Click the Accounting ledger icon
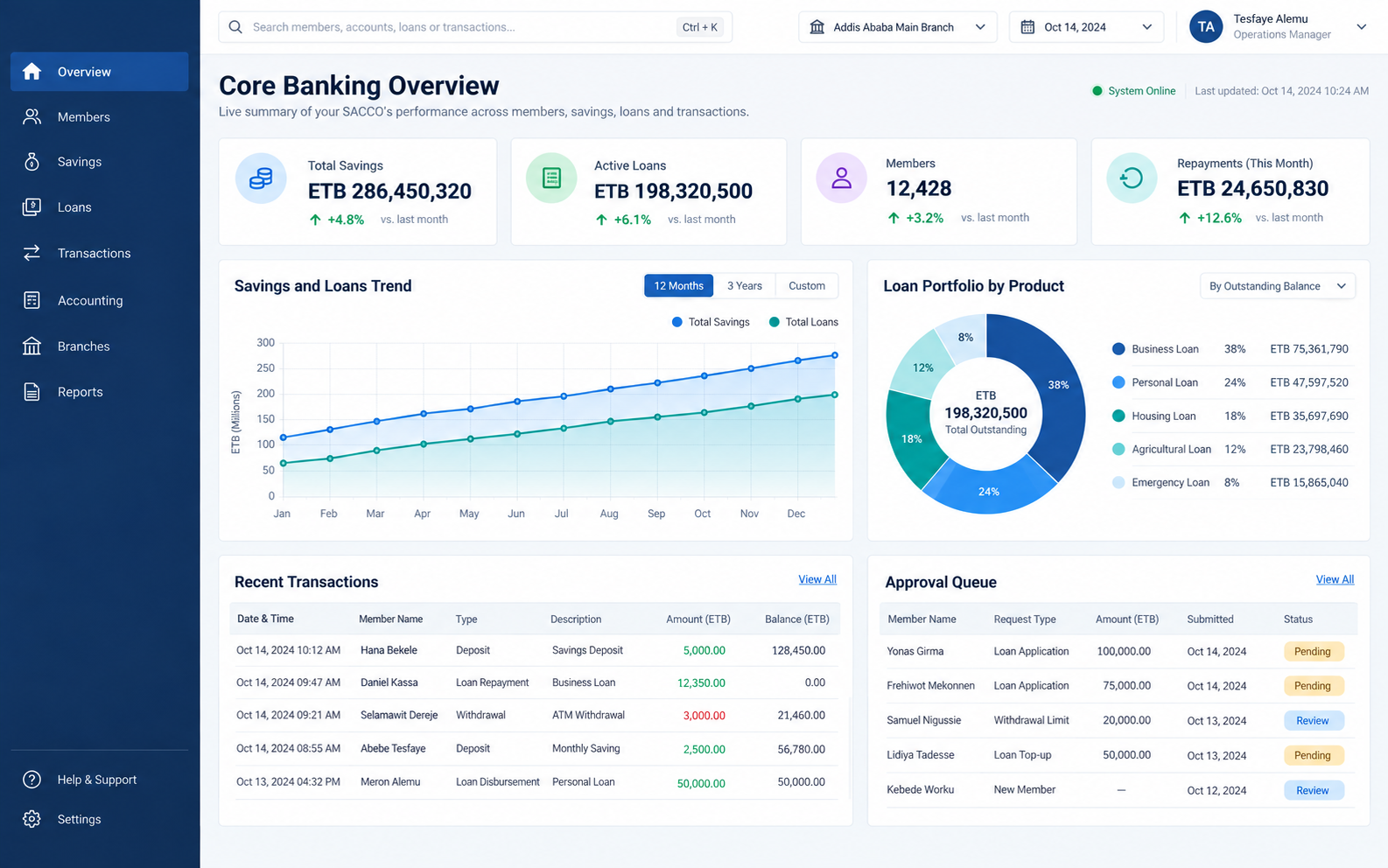Screen dimensions: 1388x868 click(32, 300)
